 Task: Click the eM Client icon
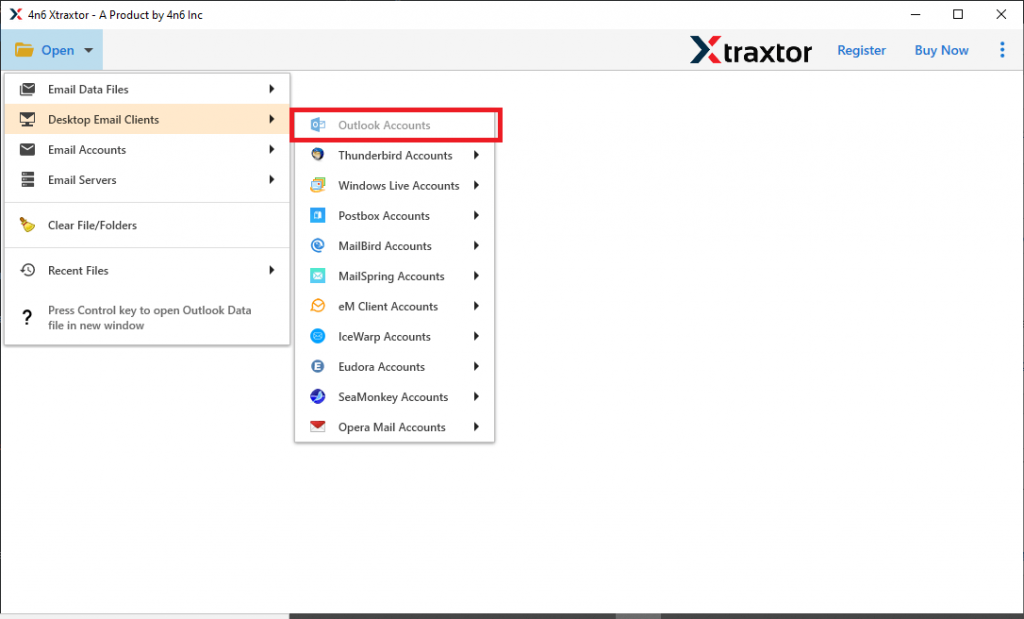(x=317, y=306)
